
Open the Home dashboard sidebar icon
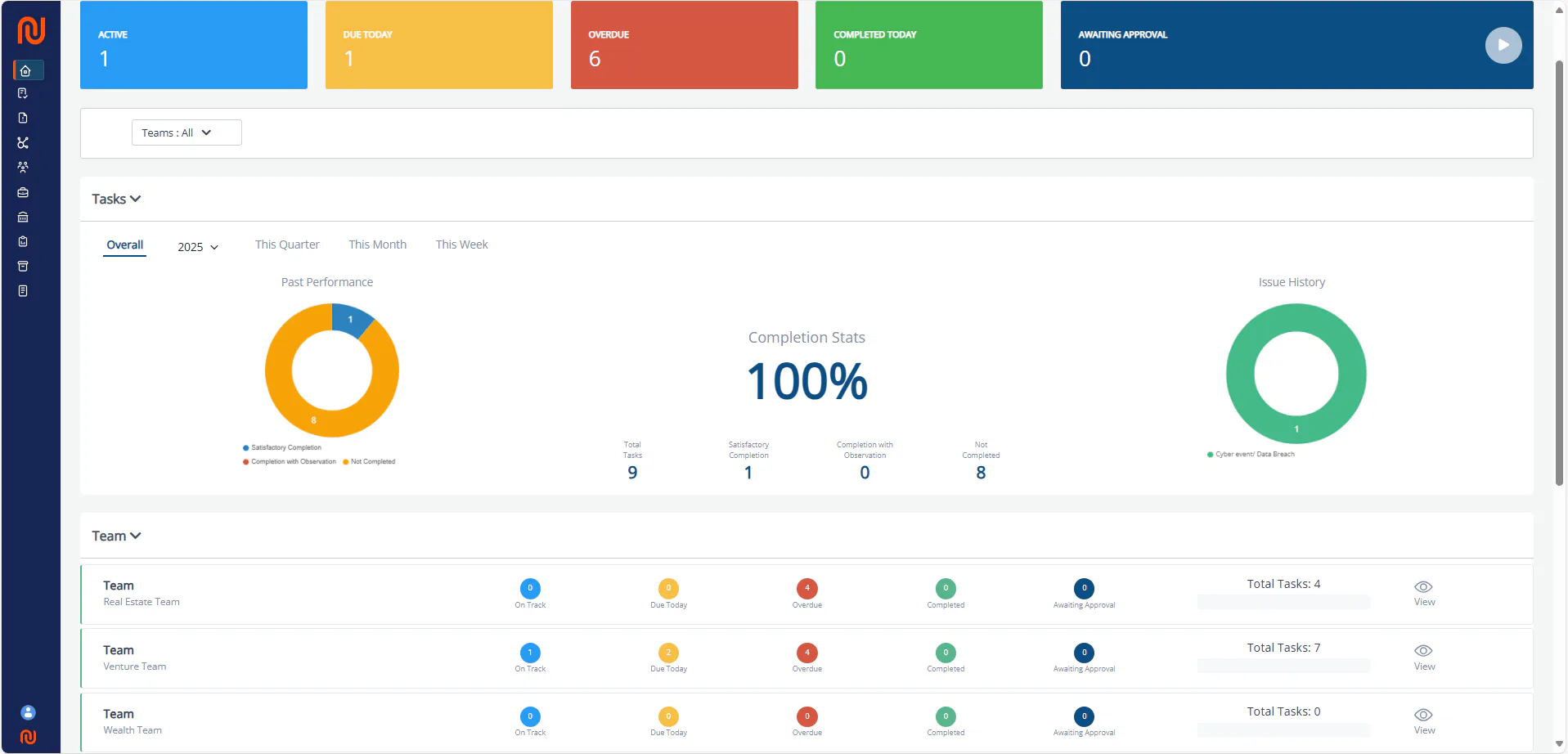point(25,70)
